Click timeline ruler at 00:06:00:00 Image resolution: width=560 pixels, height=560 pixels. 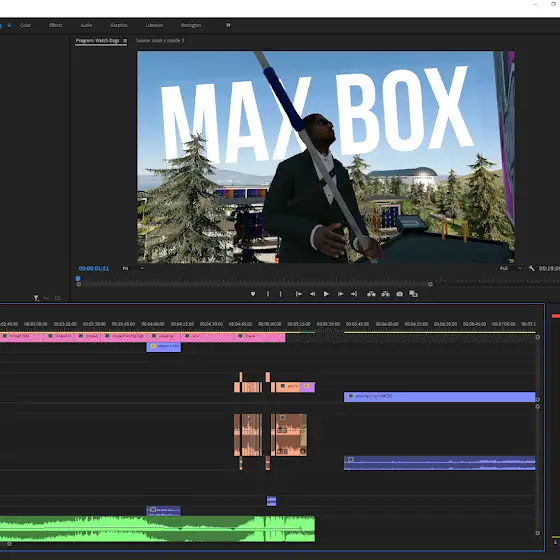pos(387,324)
